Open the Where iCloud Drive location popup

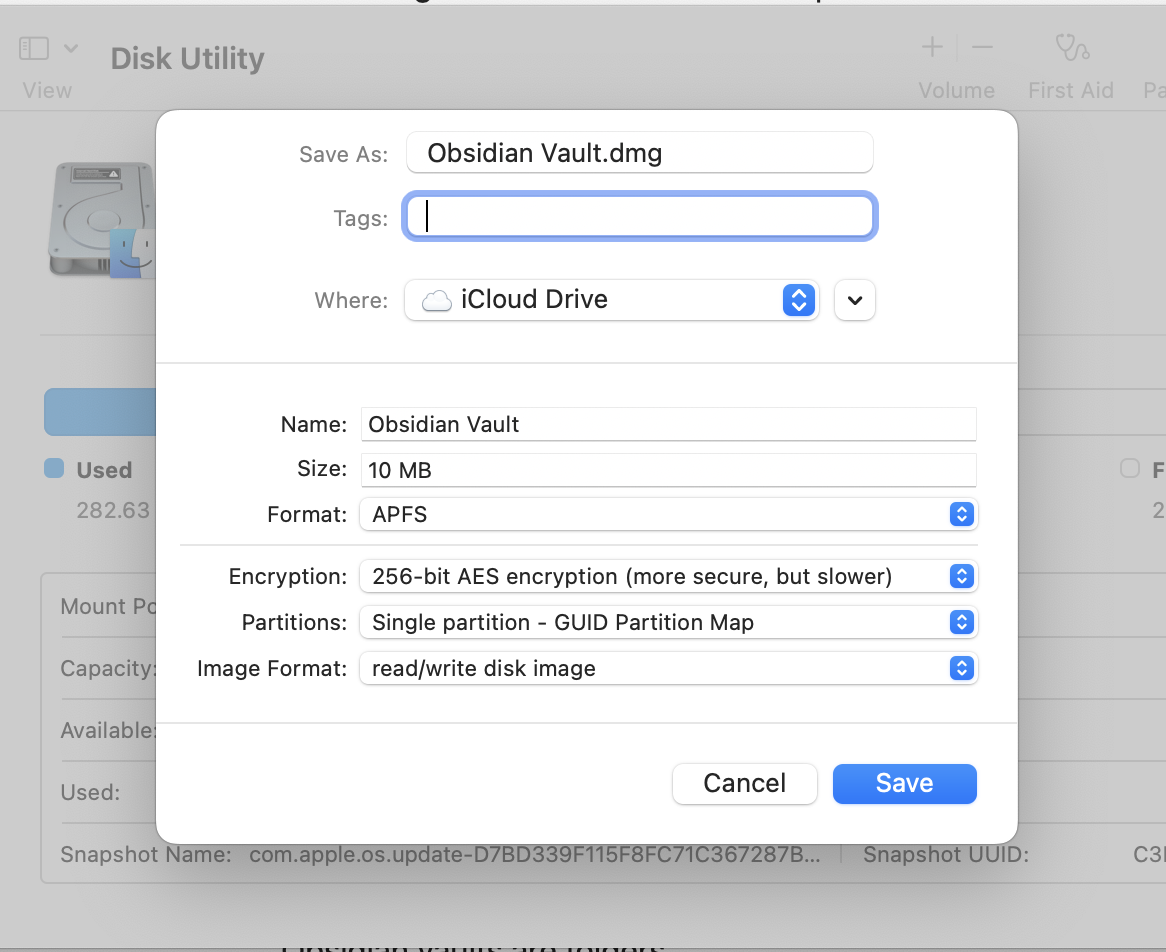[611, 300]
